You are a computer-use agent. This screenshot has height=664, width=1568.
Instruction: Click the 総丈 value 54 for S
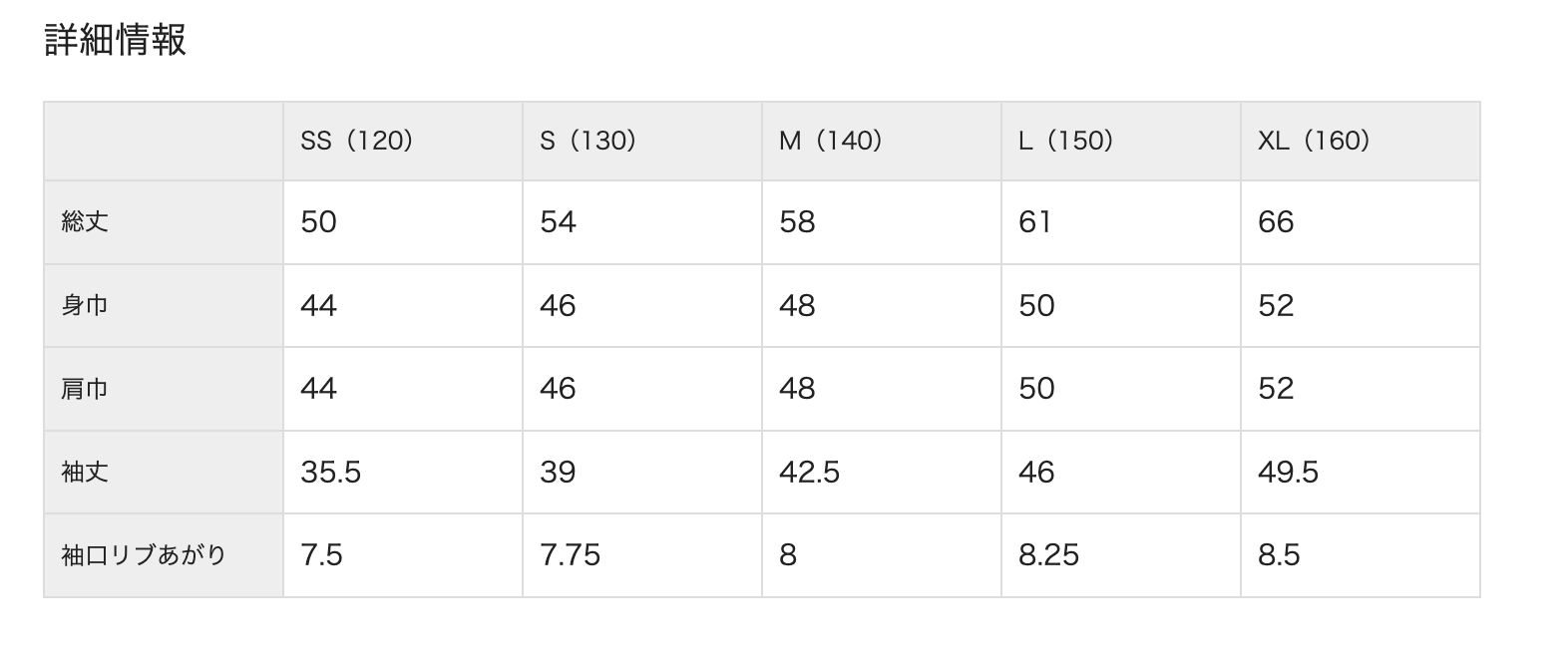pyautogui.click(x=558, y=222)
